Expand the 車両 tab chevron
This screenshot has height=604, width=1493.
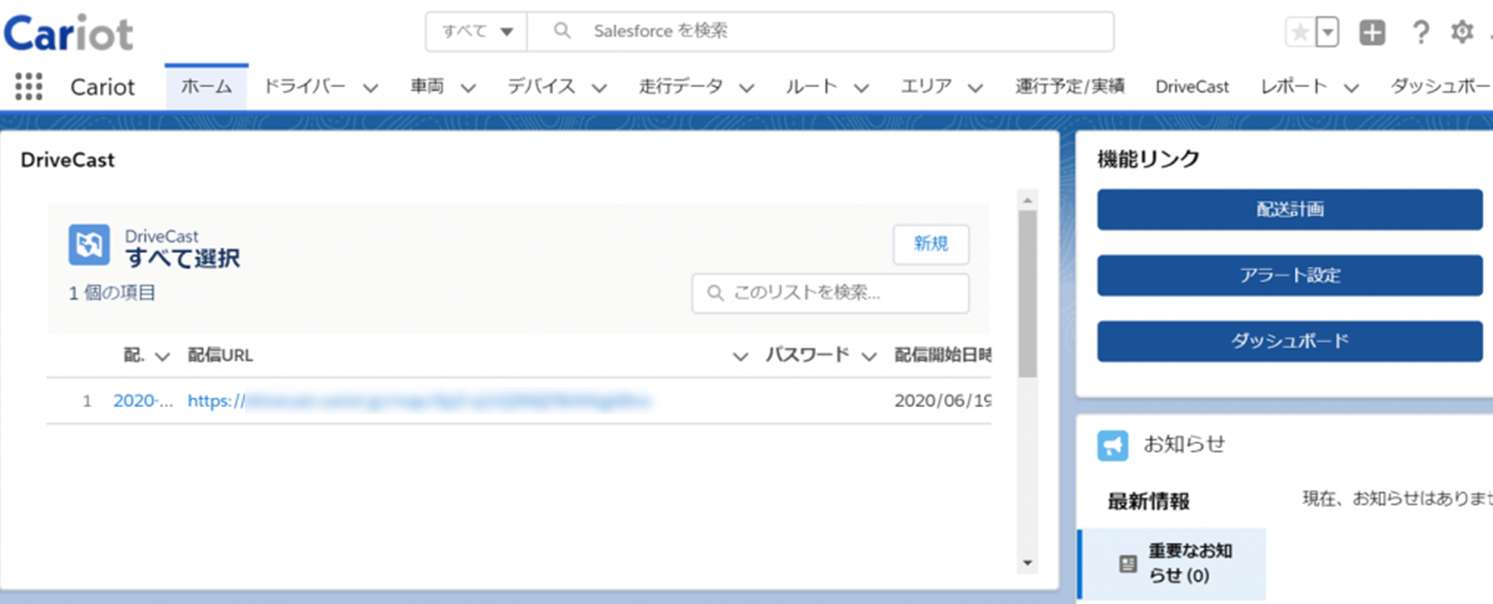coord(468,88)
